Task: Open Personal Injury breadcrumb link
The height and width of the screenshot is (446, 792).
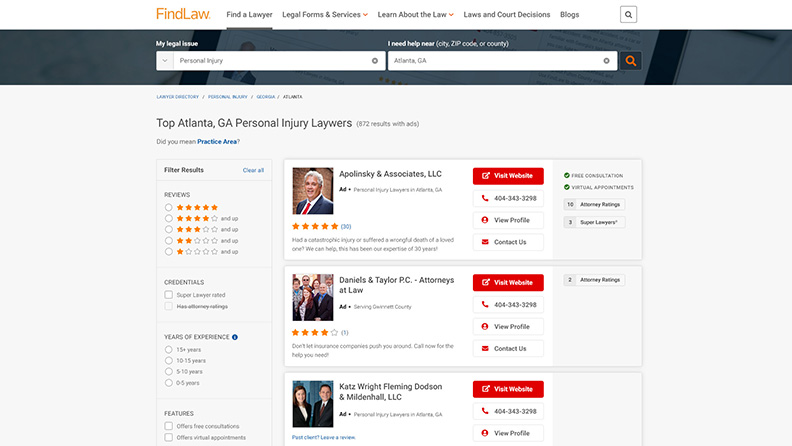Action: [228, 96]
